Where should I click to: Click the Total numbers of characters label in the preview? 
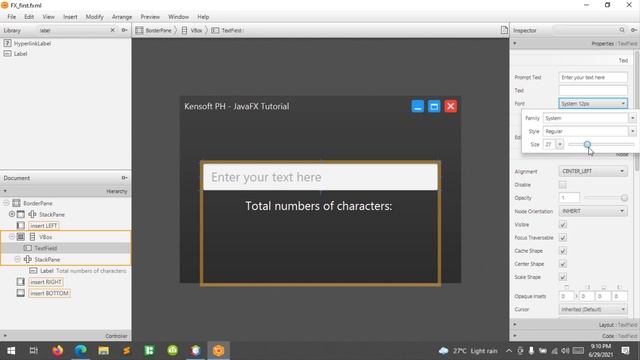tap(319, 206)
